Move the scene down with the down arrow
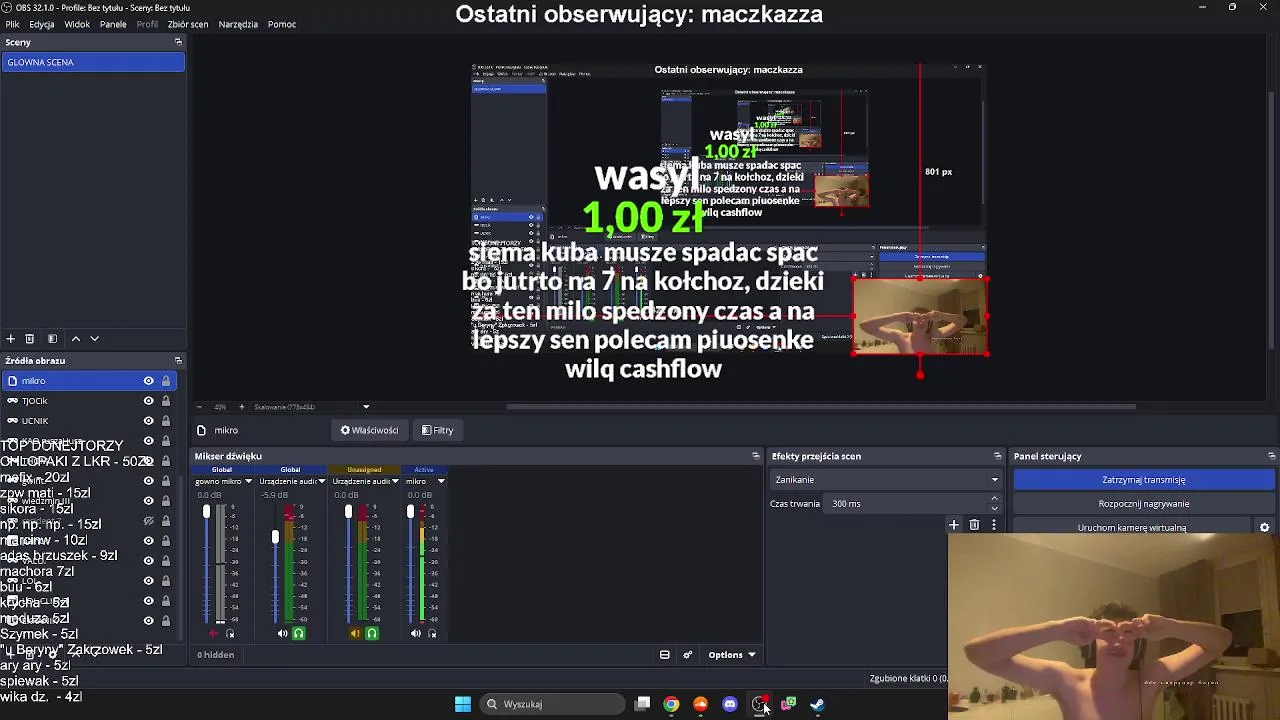 pyautogui.click(x=95, y=339)
